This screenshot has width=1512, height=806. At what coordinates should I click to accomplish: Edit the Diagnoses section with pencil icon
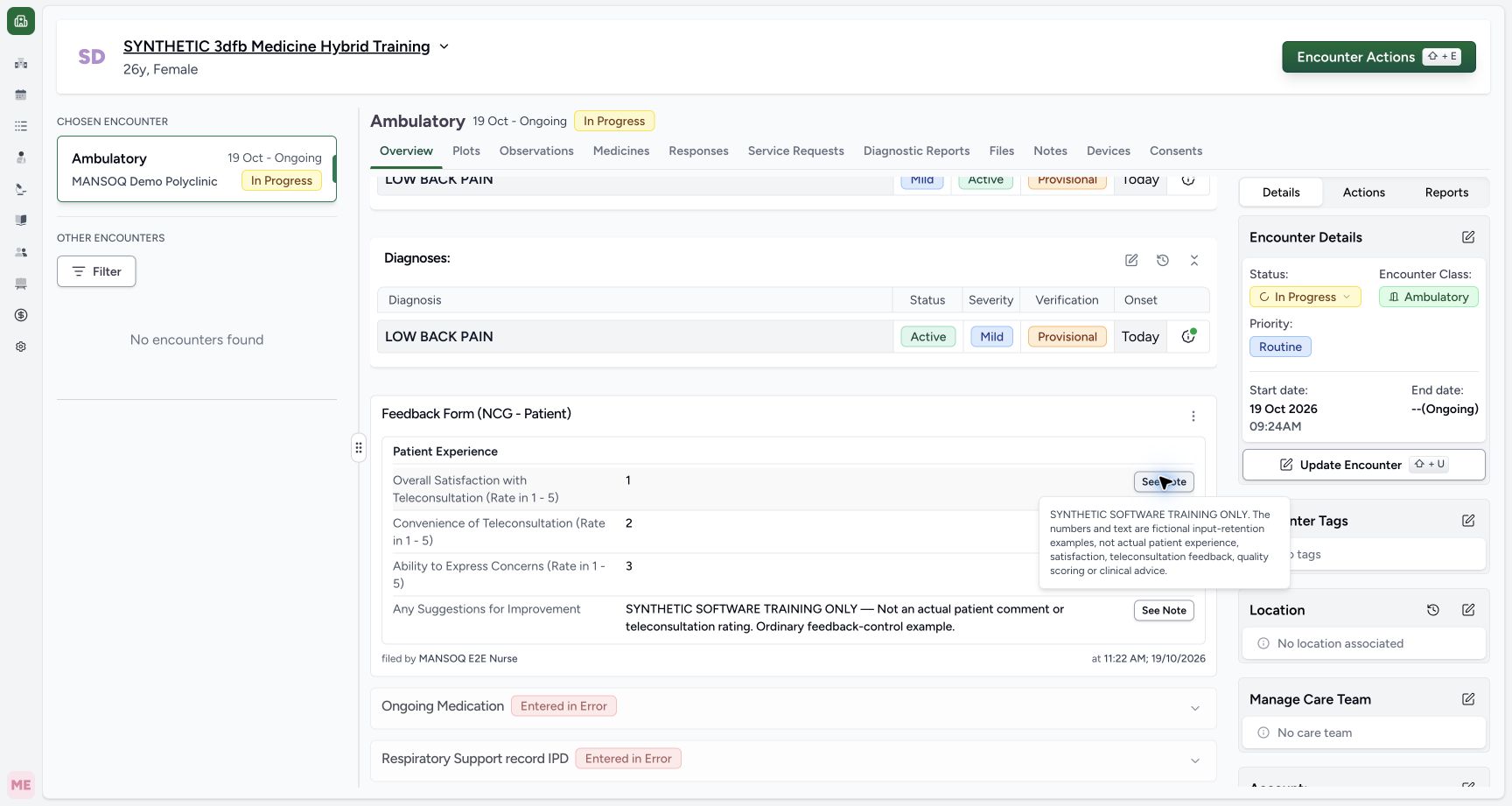[1131, 260]
